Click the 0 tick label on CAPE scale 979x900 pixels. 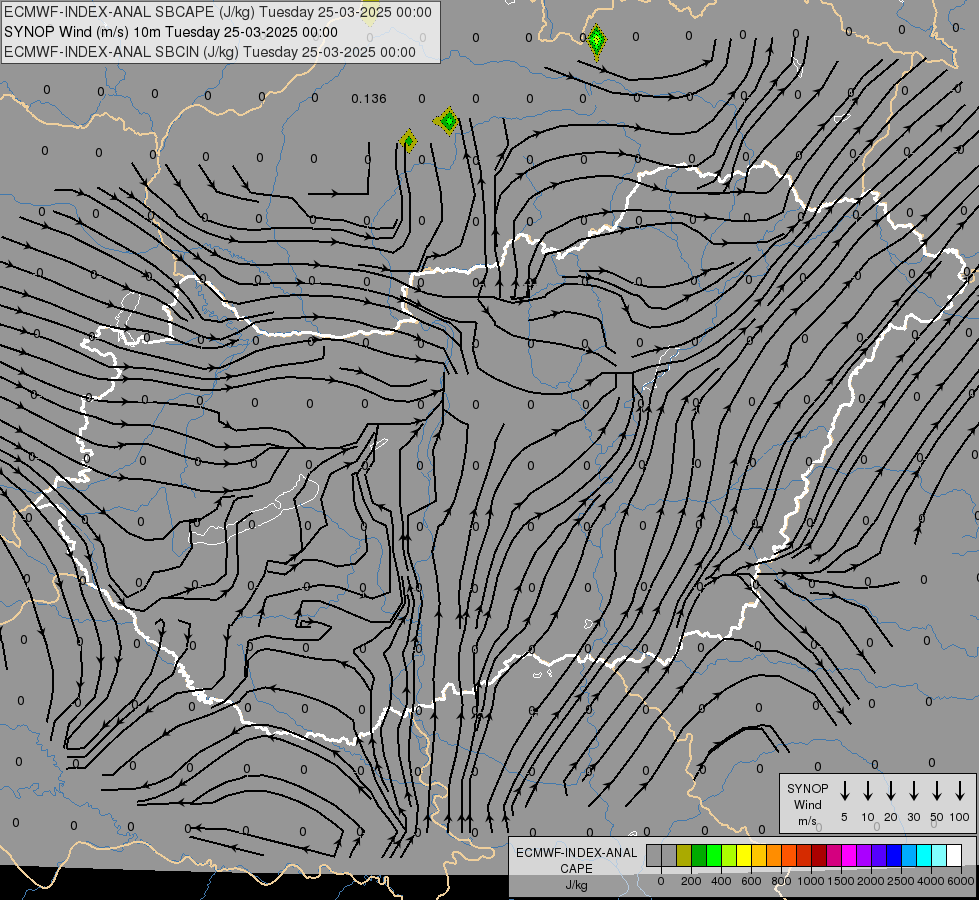661,881
